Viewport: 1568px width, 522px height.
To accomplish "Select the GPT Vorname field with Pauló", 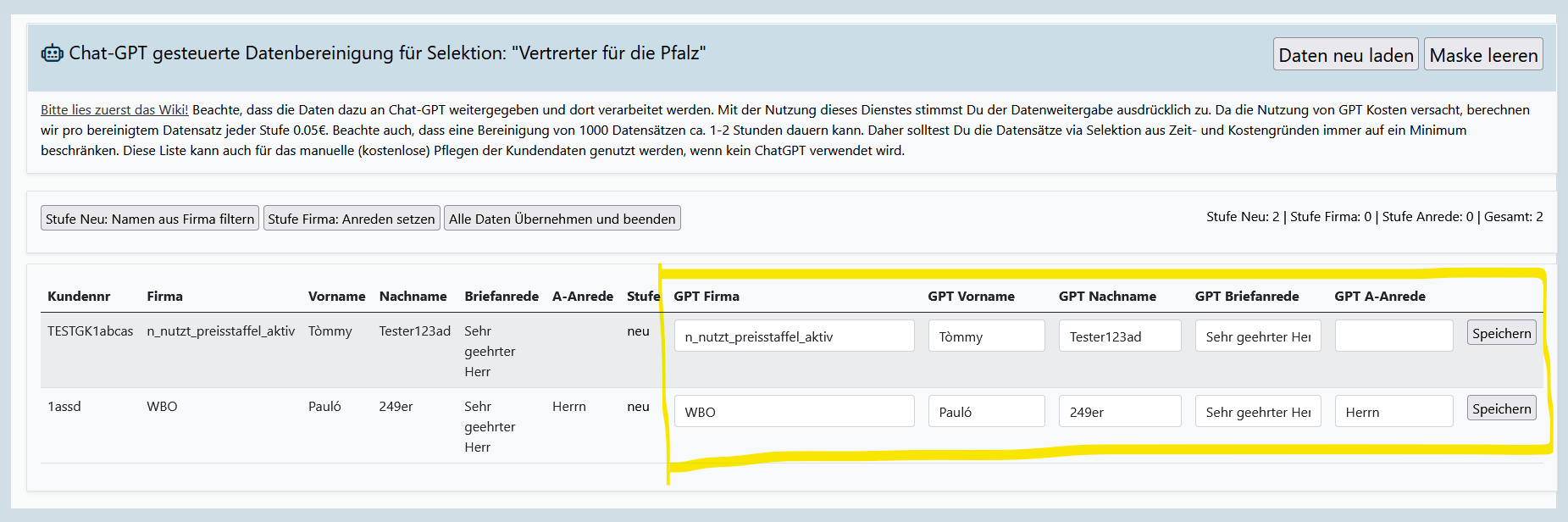I will coord(986,412).
